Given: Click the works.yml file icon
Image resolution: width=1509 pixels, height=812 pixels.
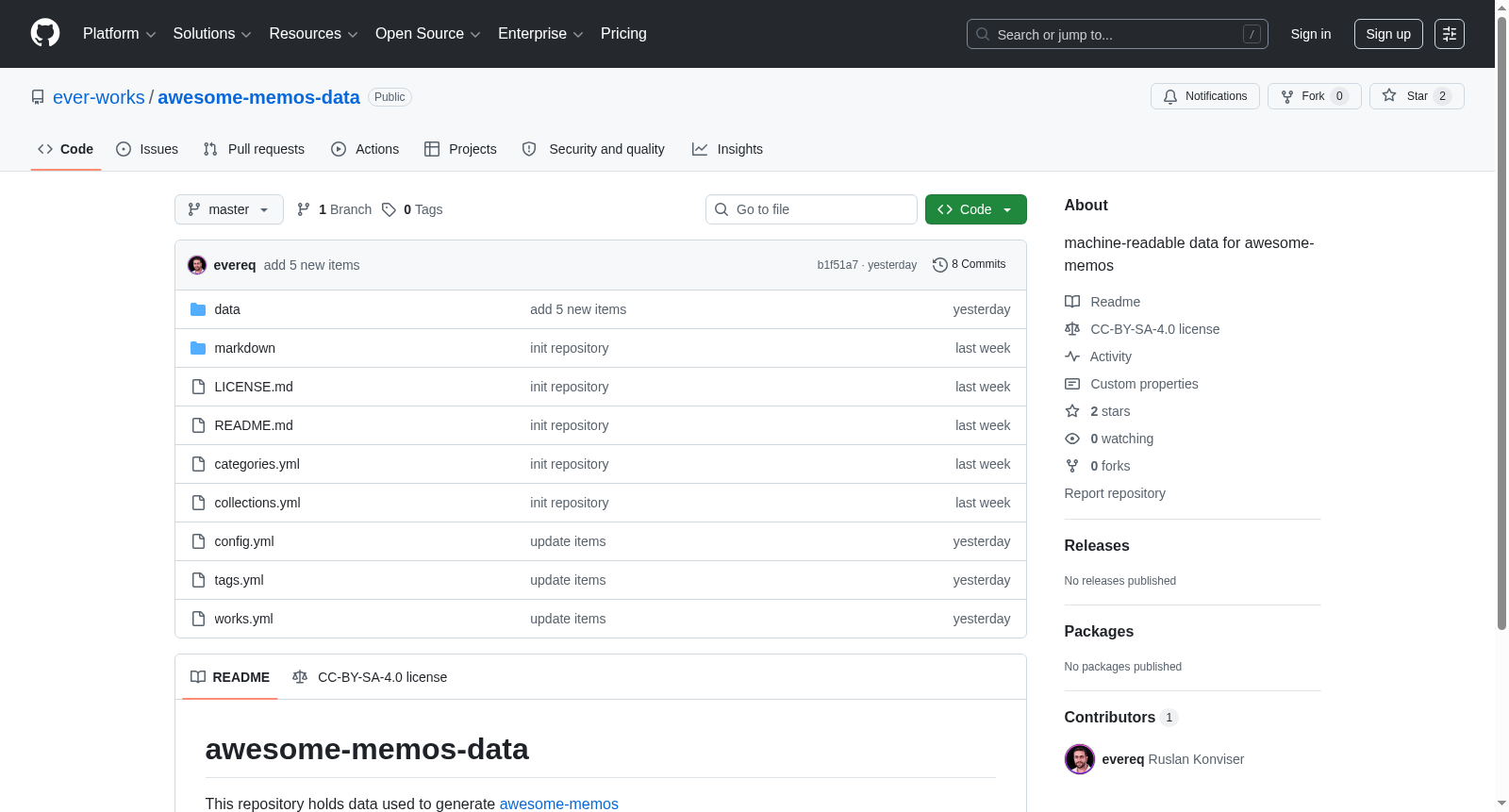Looking at the screenshot, I should coord(198,619).
